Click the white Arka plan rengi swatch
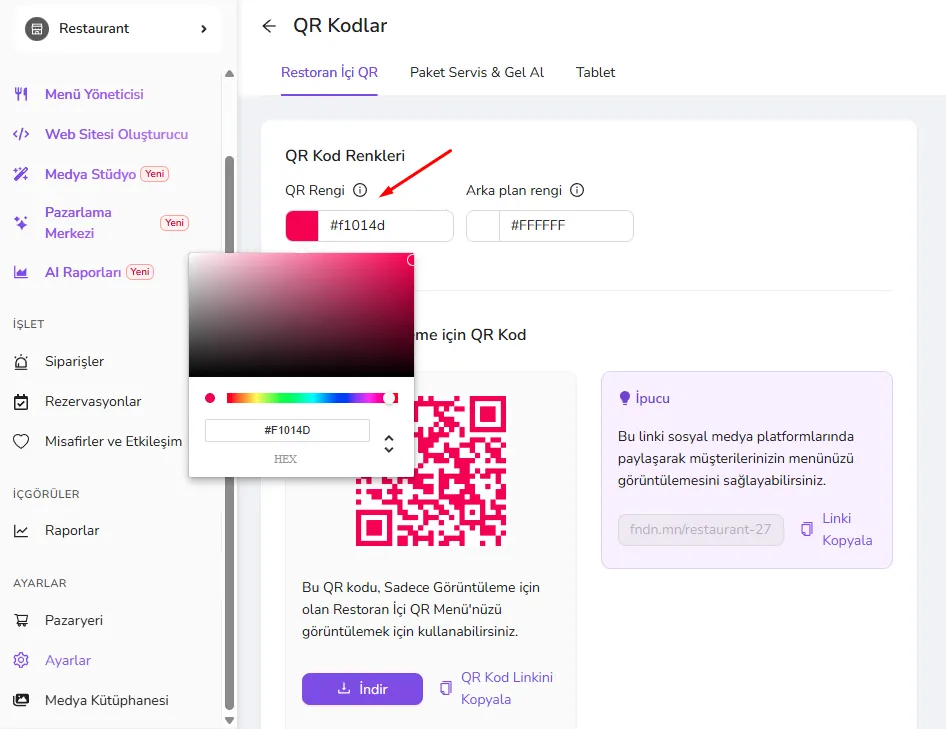 [x=483, y=226]
